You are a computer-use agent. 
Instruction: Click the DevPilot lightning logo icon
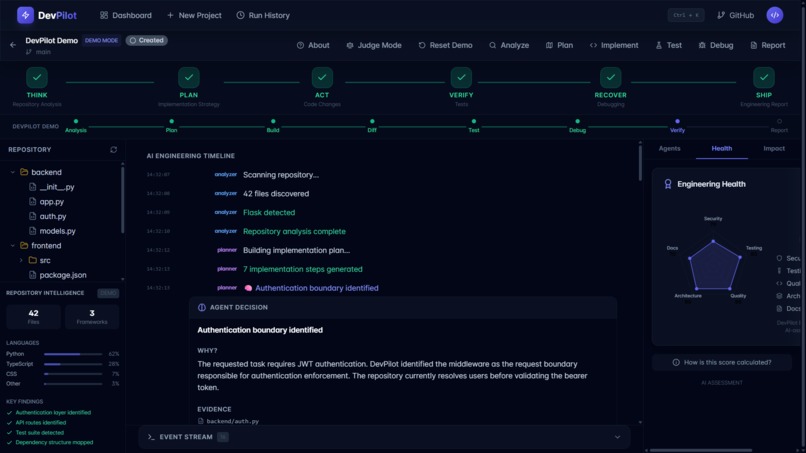(25, 15)
